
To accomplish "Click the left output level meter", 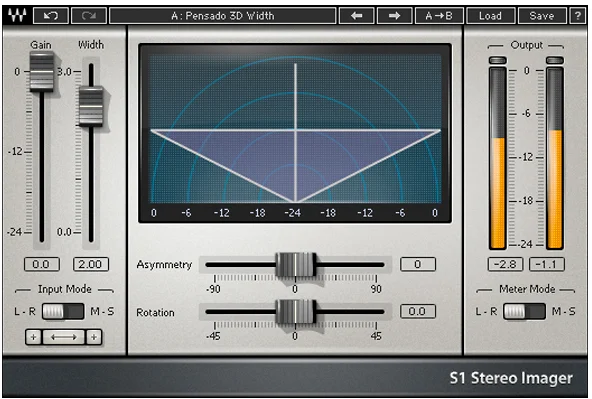I will [498, 158].
